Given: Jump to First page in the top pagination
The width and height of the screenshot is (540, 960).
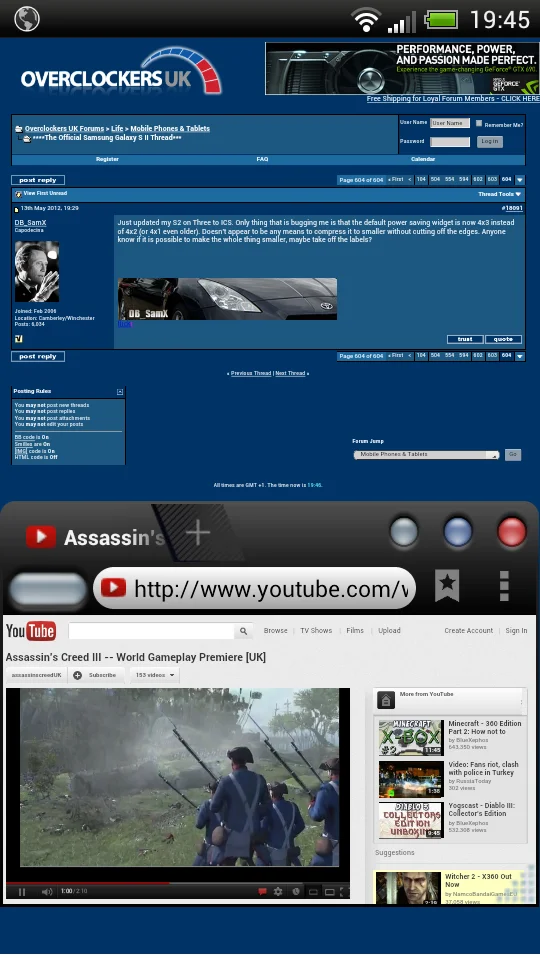Looking at the screenshot, I should coord(396,179).
